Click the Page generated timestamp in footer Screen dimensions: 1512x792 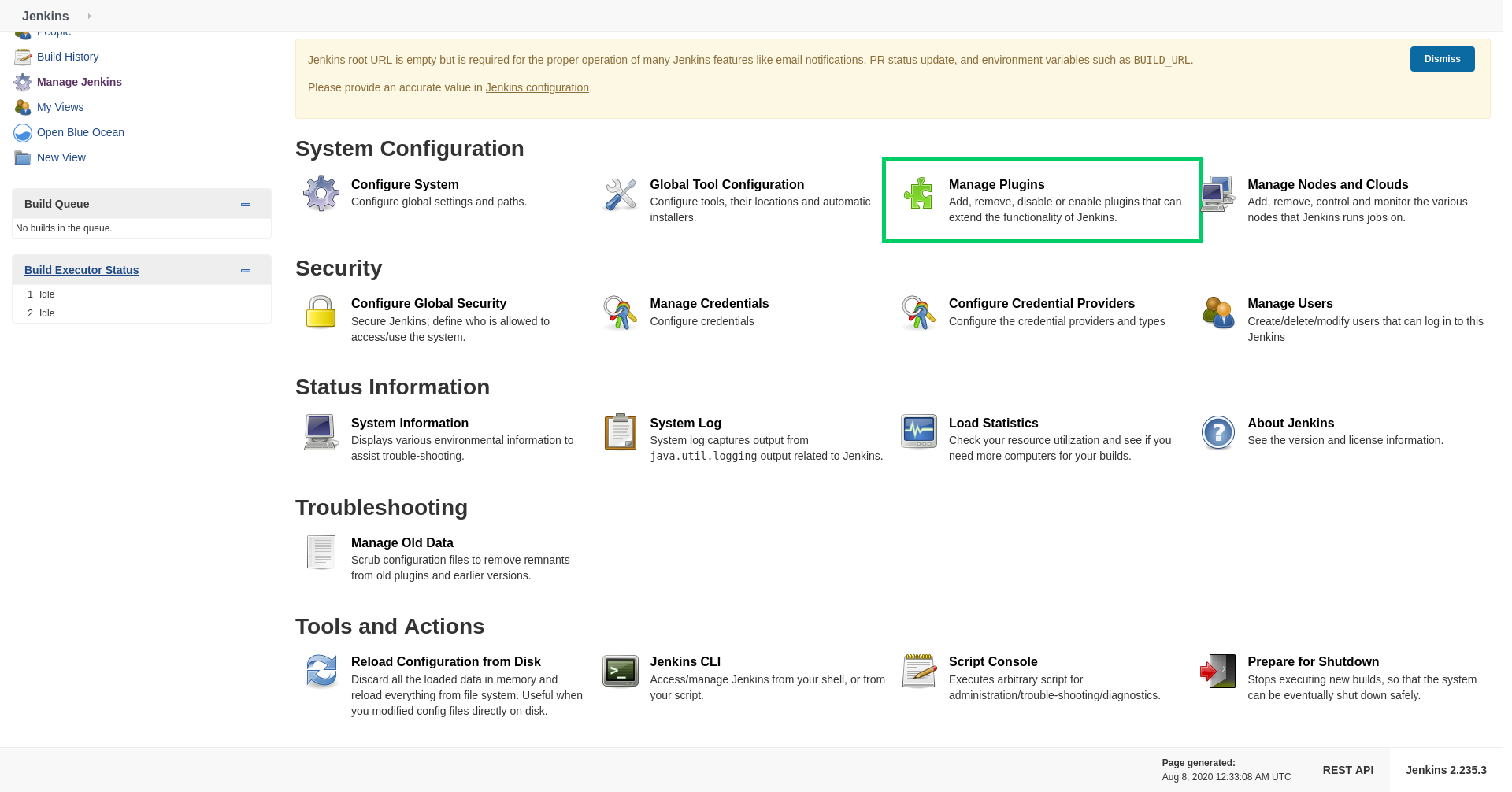[1226, 777]
